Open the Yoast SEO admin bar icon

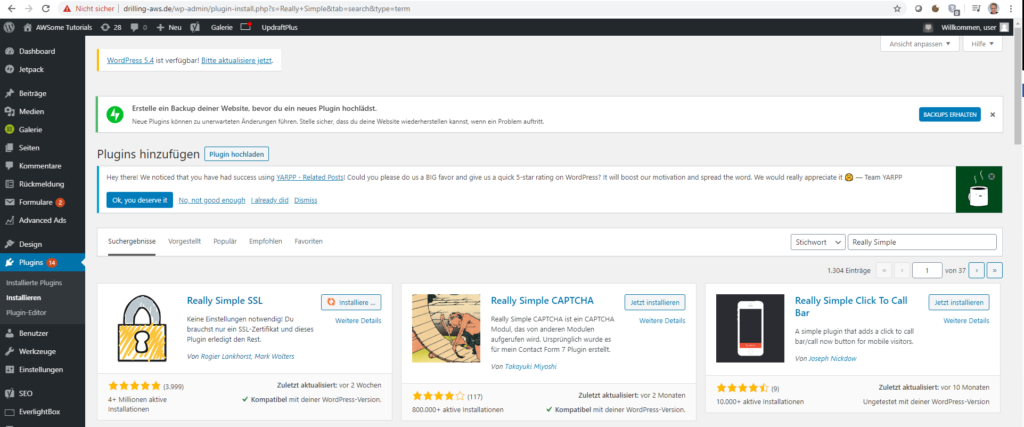pos(195,28)
